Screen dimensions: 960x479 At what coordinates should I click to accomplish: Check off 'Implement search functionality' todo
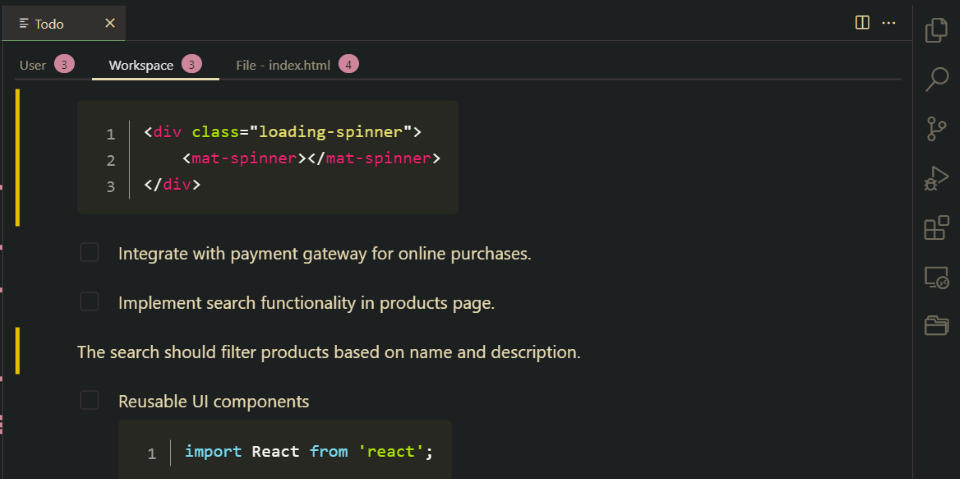[x=89, y=301]
